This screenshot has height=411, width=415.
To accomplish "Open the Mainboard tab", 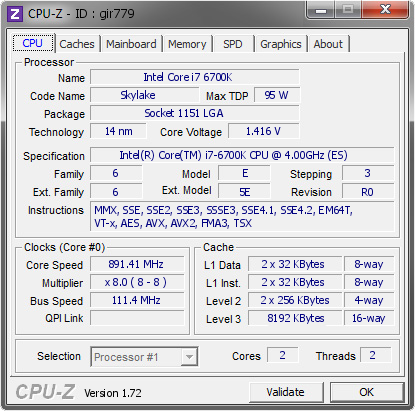I will (131, 44).
